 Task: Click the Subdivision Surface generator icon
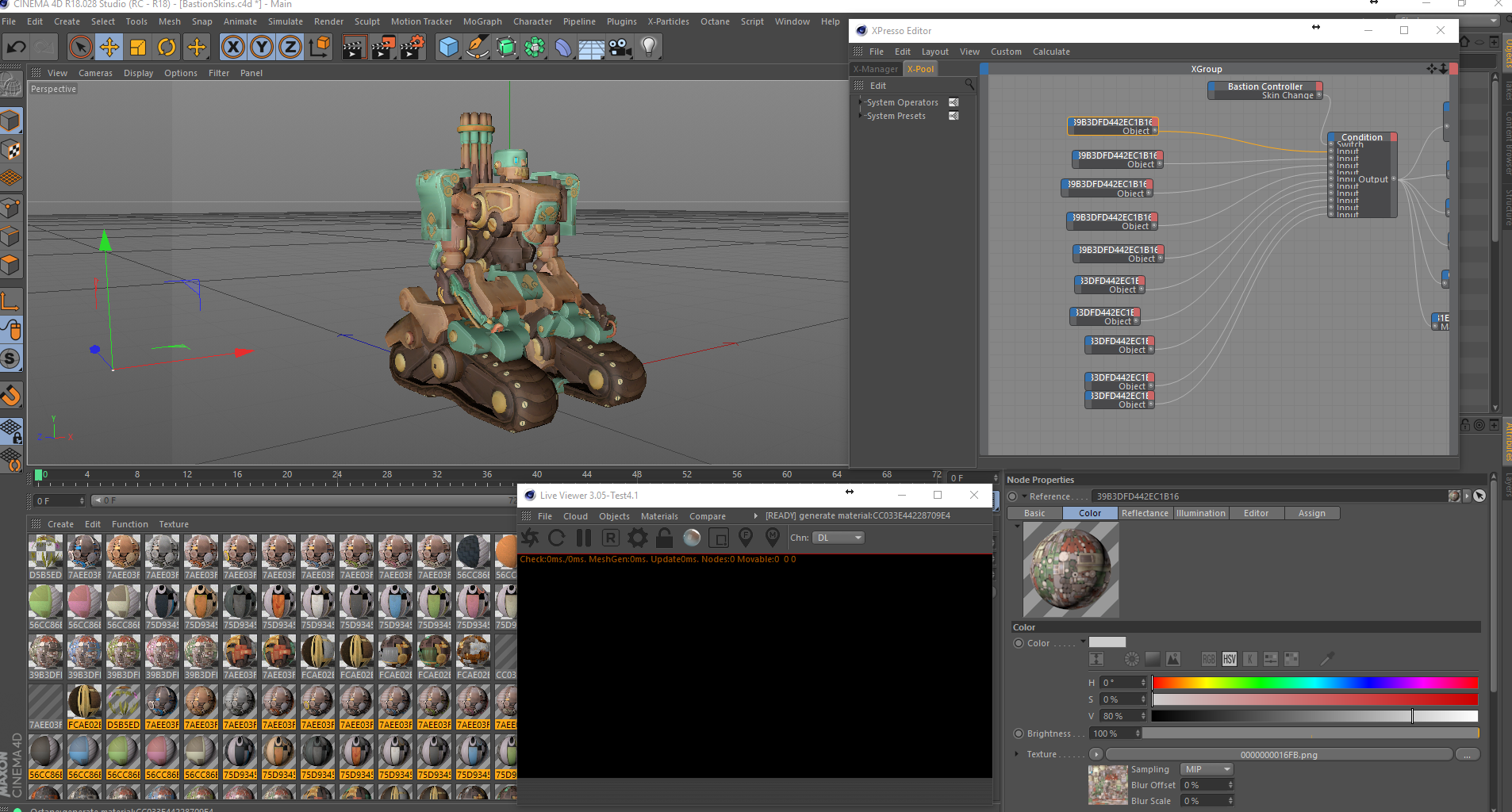point(506,47)
